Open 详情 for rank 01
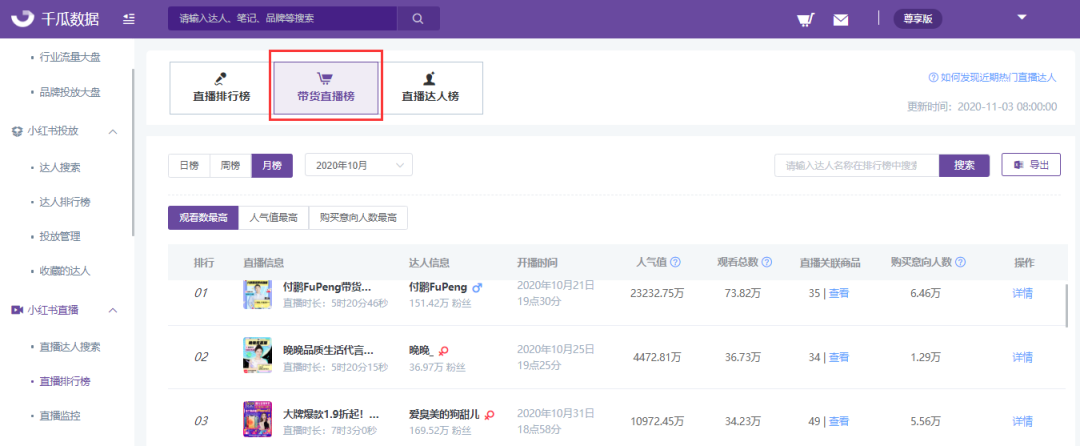Viewport: 1080px width, 446px height. (1022, 293)
